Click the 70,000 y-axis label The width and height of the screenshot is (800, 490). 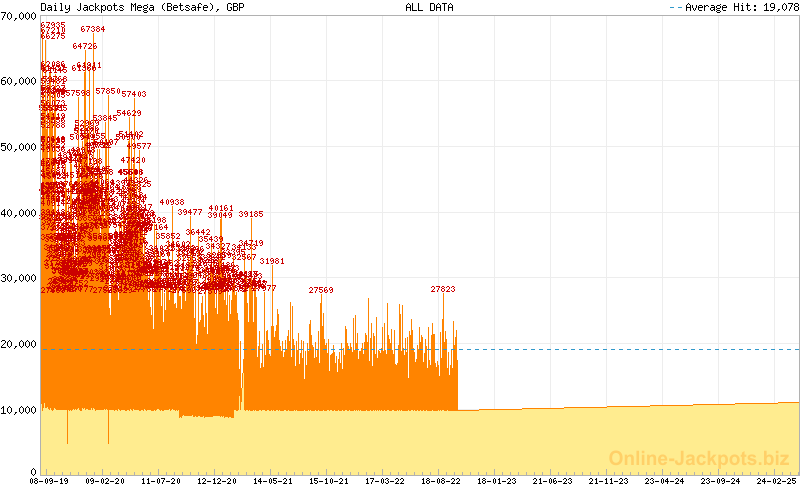[x=19, y=17]
